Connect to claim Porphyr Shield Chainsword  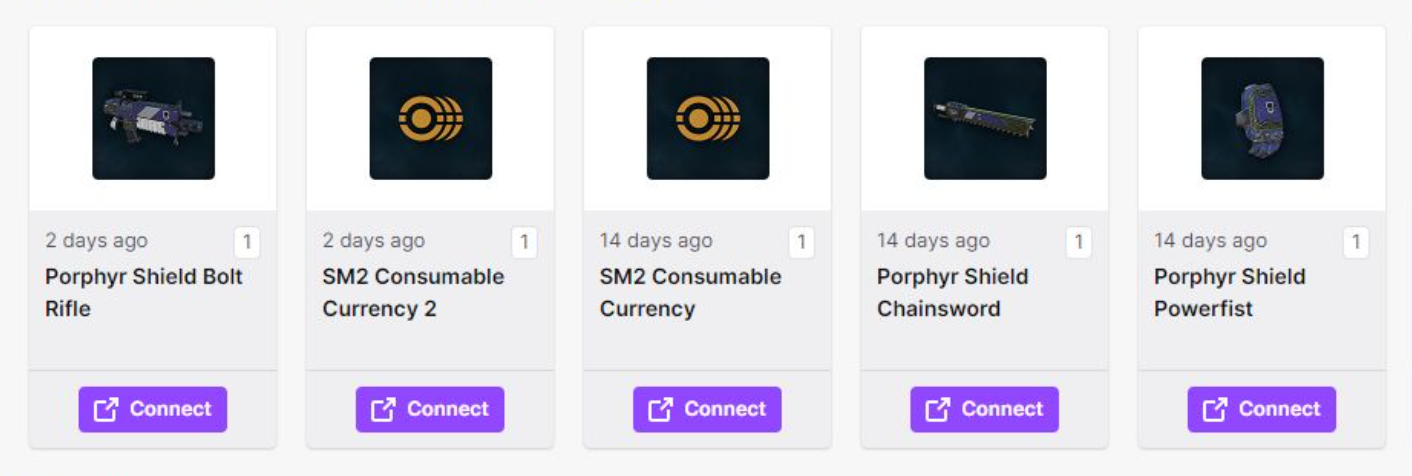pyautogui.click(x=984, y=409)
